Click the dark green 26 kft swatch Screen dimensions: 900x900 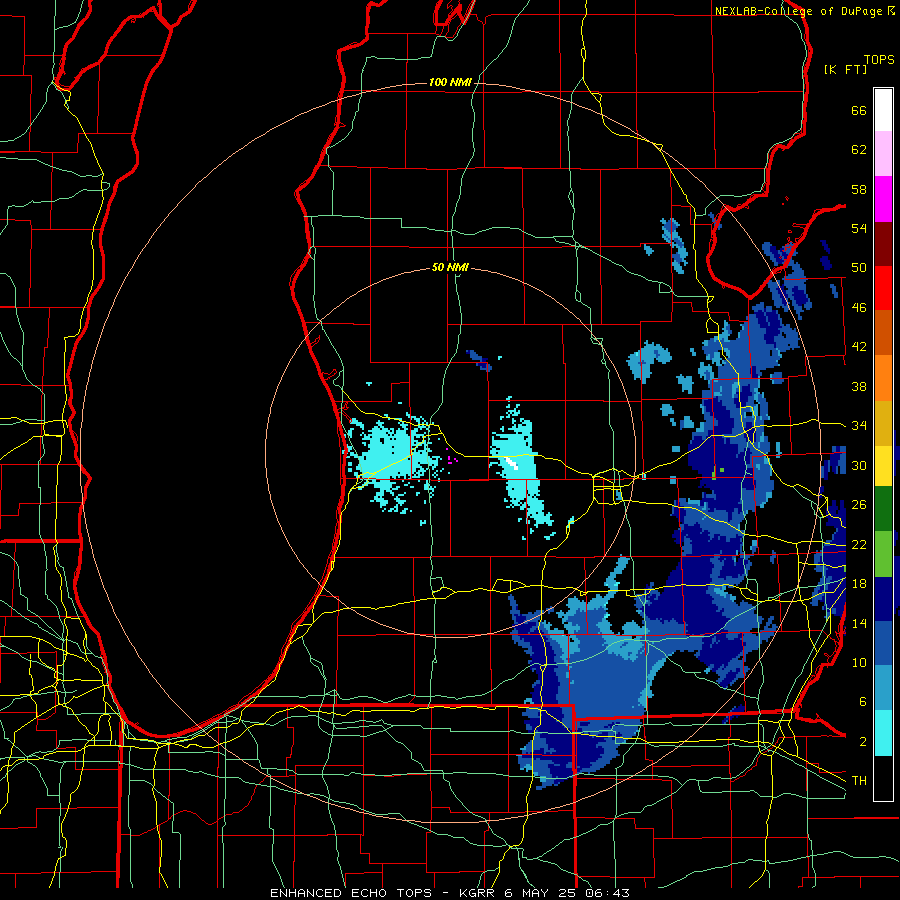pyautogui.click(x=883, y=509)
